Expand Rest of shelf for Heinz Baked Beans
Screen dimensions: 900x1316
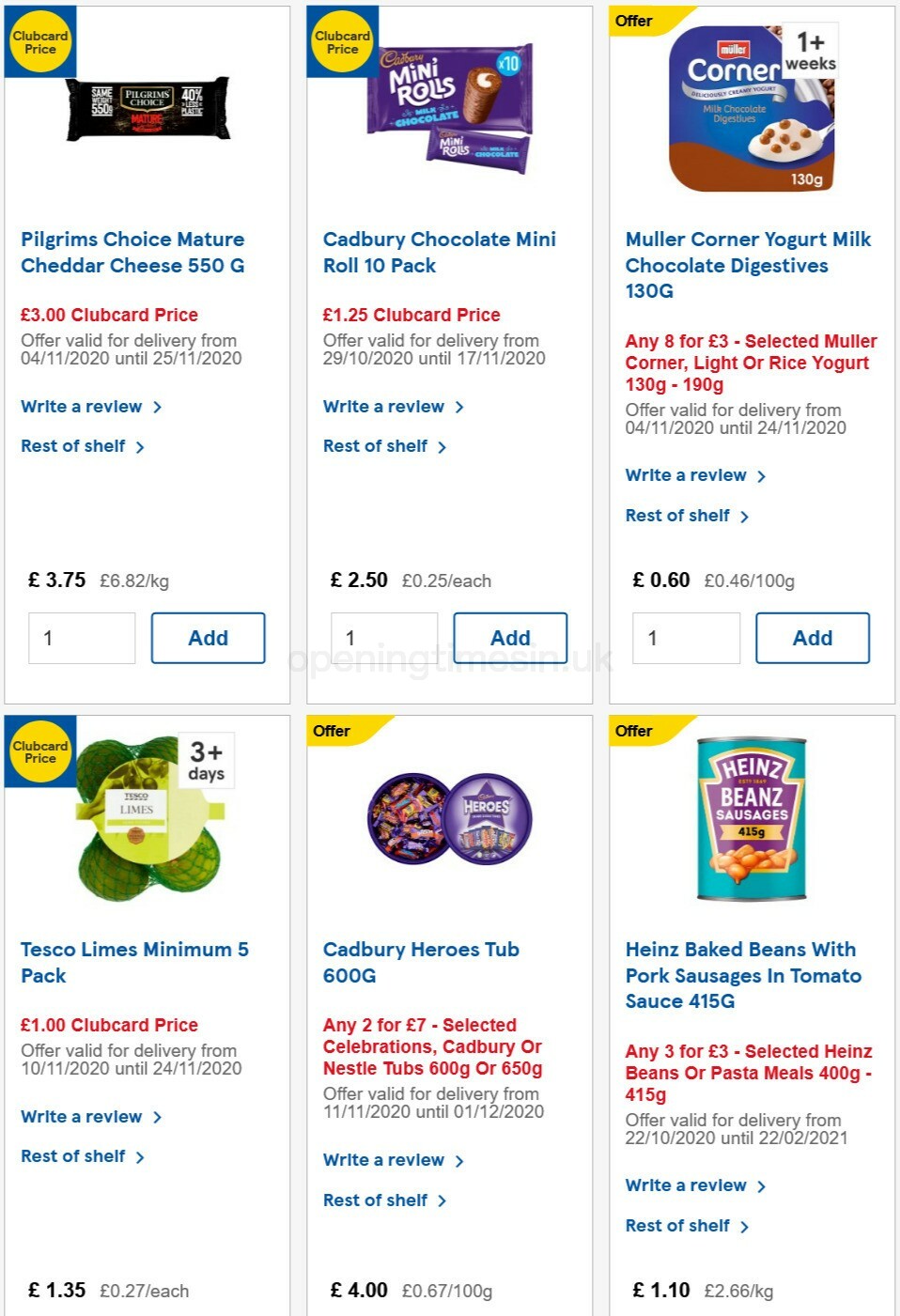pyautogui.click(x=677, y=1226)
